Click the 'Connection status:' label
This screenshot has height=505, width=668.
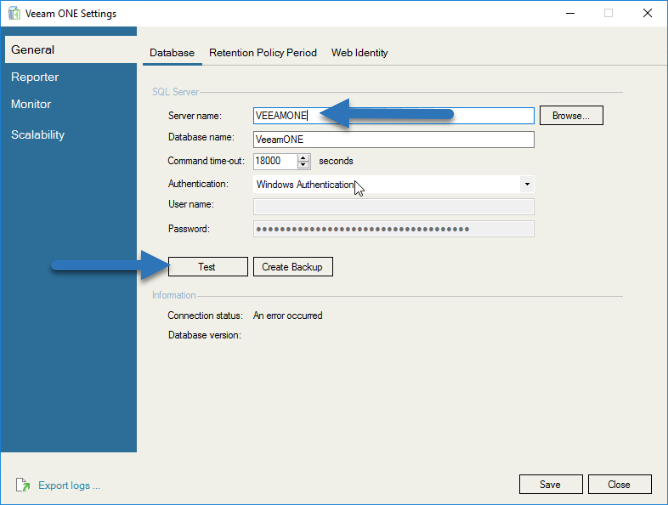click(x=205, y=316)
